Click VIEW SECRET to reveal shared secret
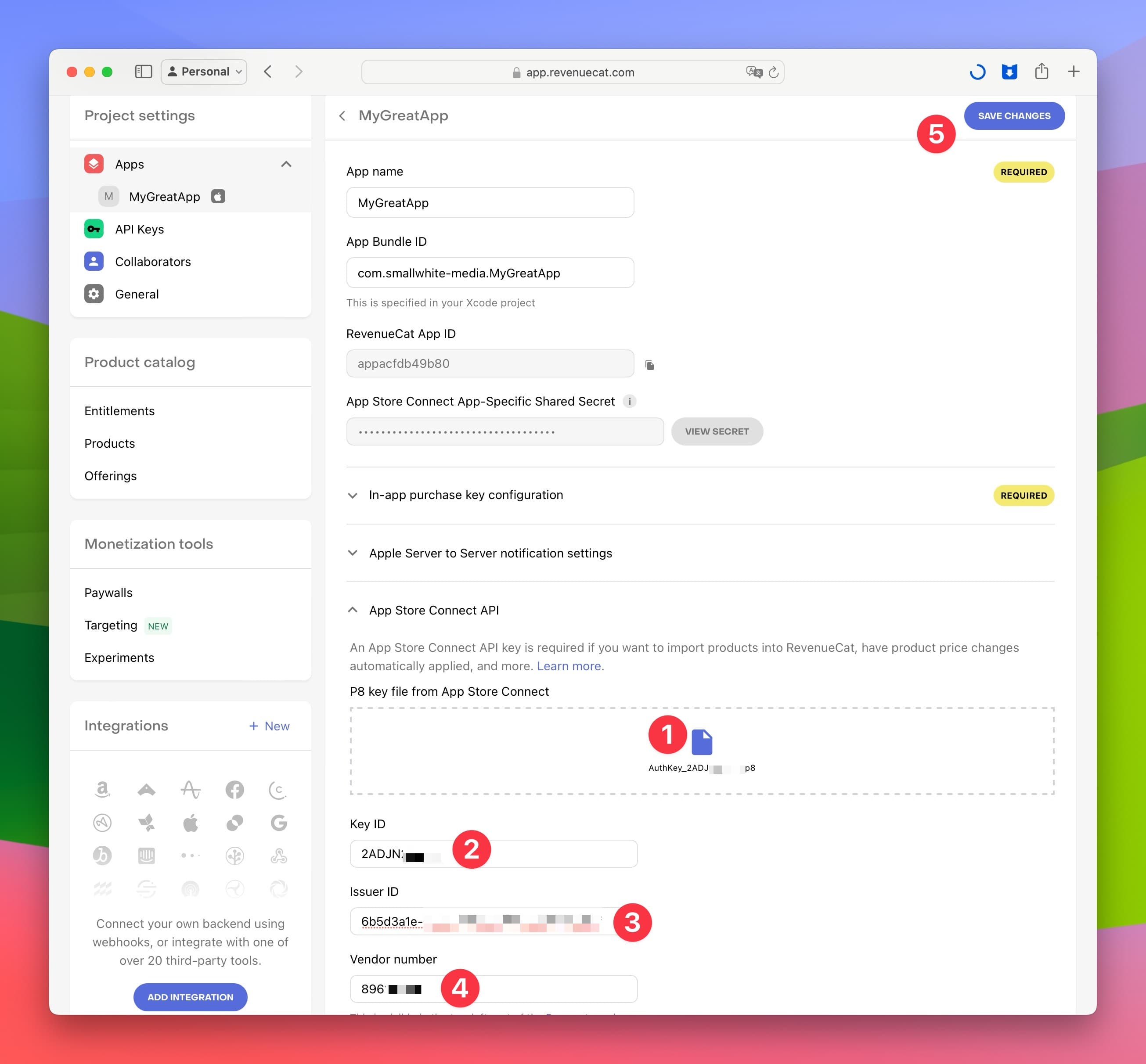The image size is (1146, 1064). point(717,431)
